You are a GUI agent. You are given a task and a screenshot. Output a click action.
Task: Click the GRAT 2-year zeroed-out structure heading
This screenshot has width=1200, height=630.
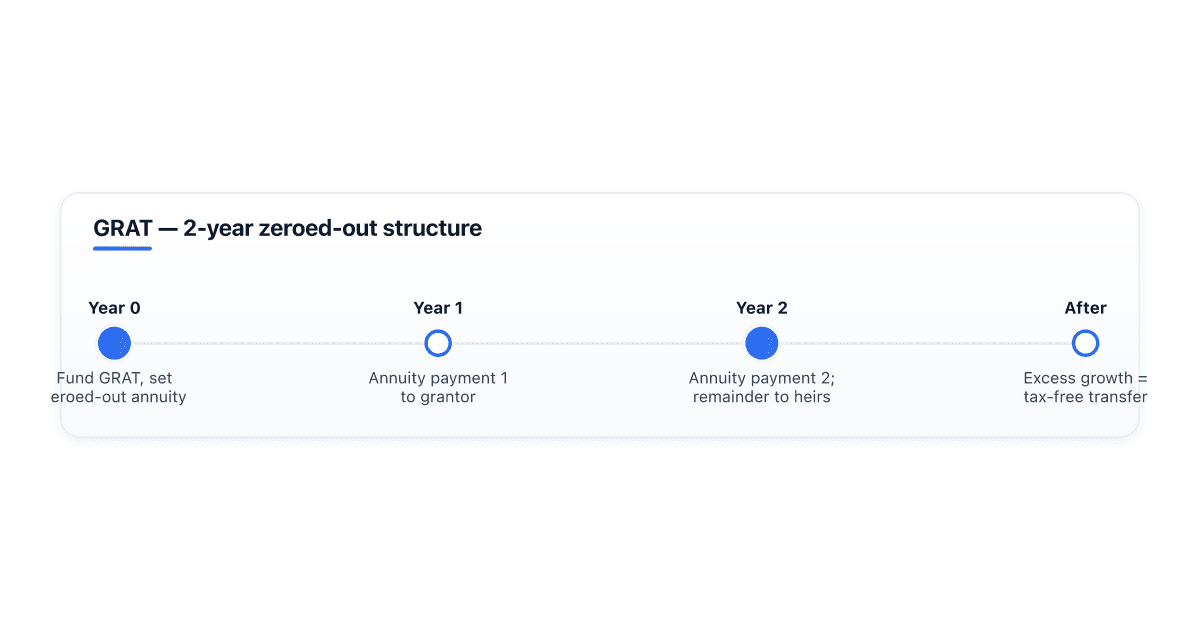coord(287,228)
